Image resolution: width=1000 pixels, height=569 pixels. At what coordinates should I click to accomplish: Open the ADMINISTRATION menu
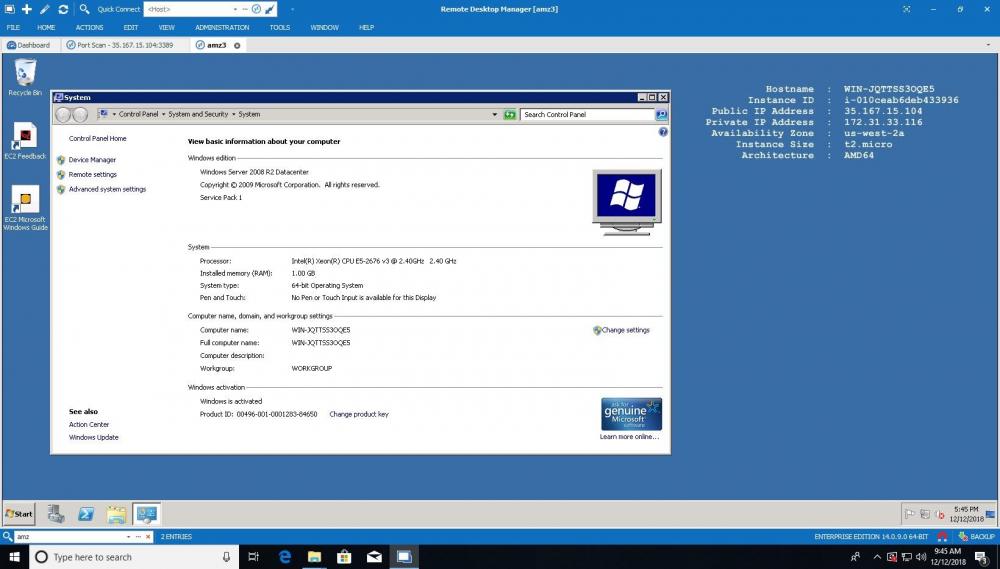222,27
